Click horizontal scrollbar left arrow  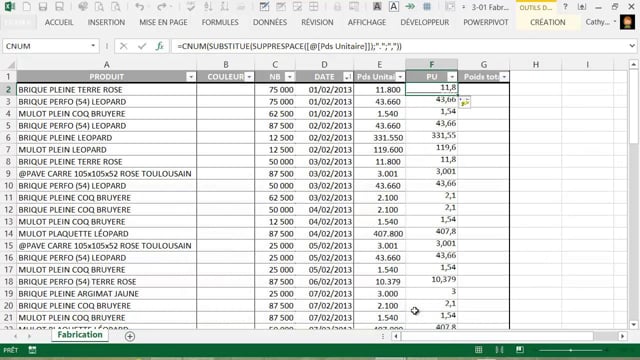pos(396,336)
